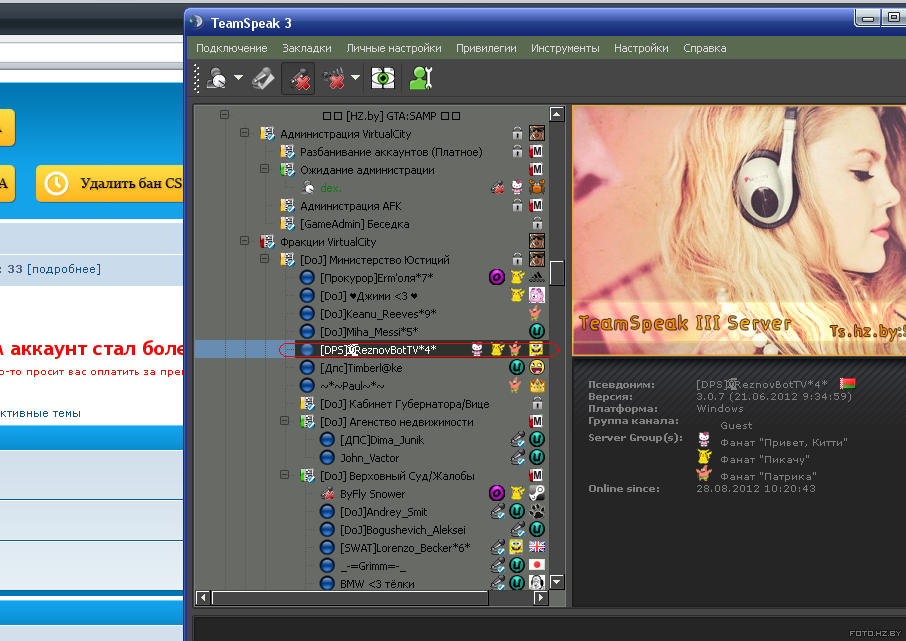Screen dimensions: 906x641
Task: Select user [DoJ]Keanu_Reeves*9*
Action: click(378, 314)
